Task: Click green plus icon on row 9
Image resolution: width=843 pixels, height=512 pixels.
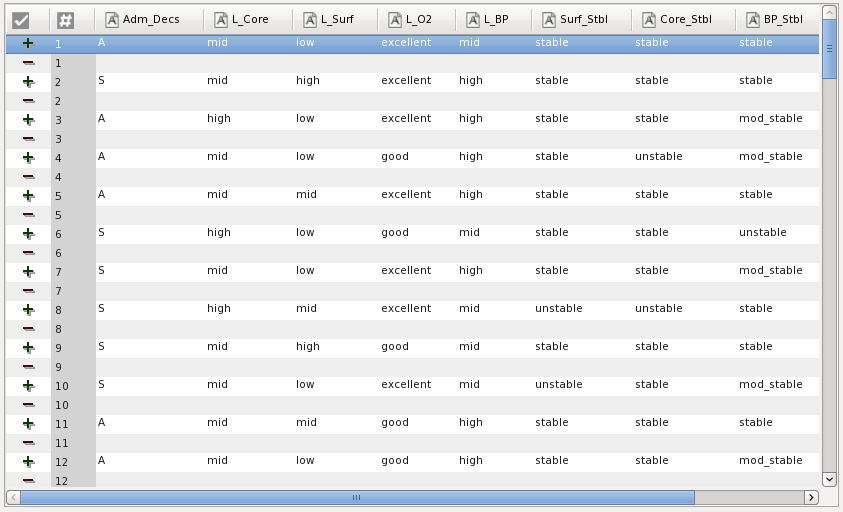Action: click(28, 347)
